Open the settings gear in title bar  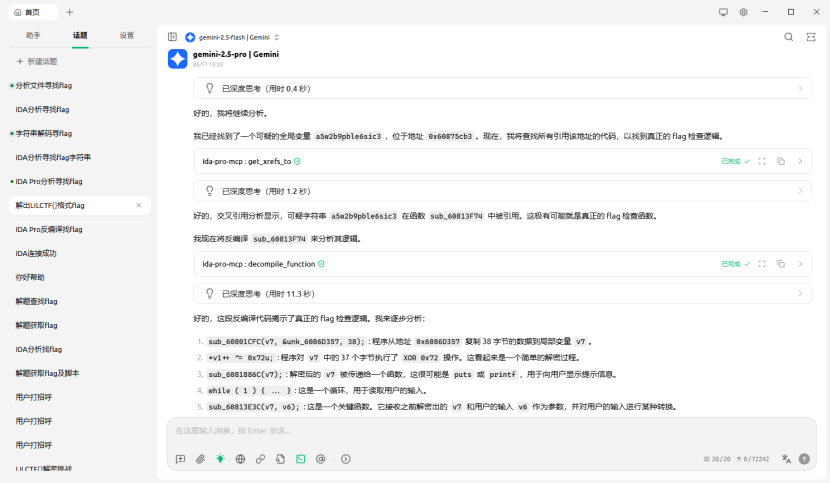coord(743,12)
